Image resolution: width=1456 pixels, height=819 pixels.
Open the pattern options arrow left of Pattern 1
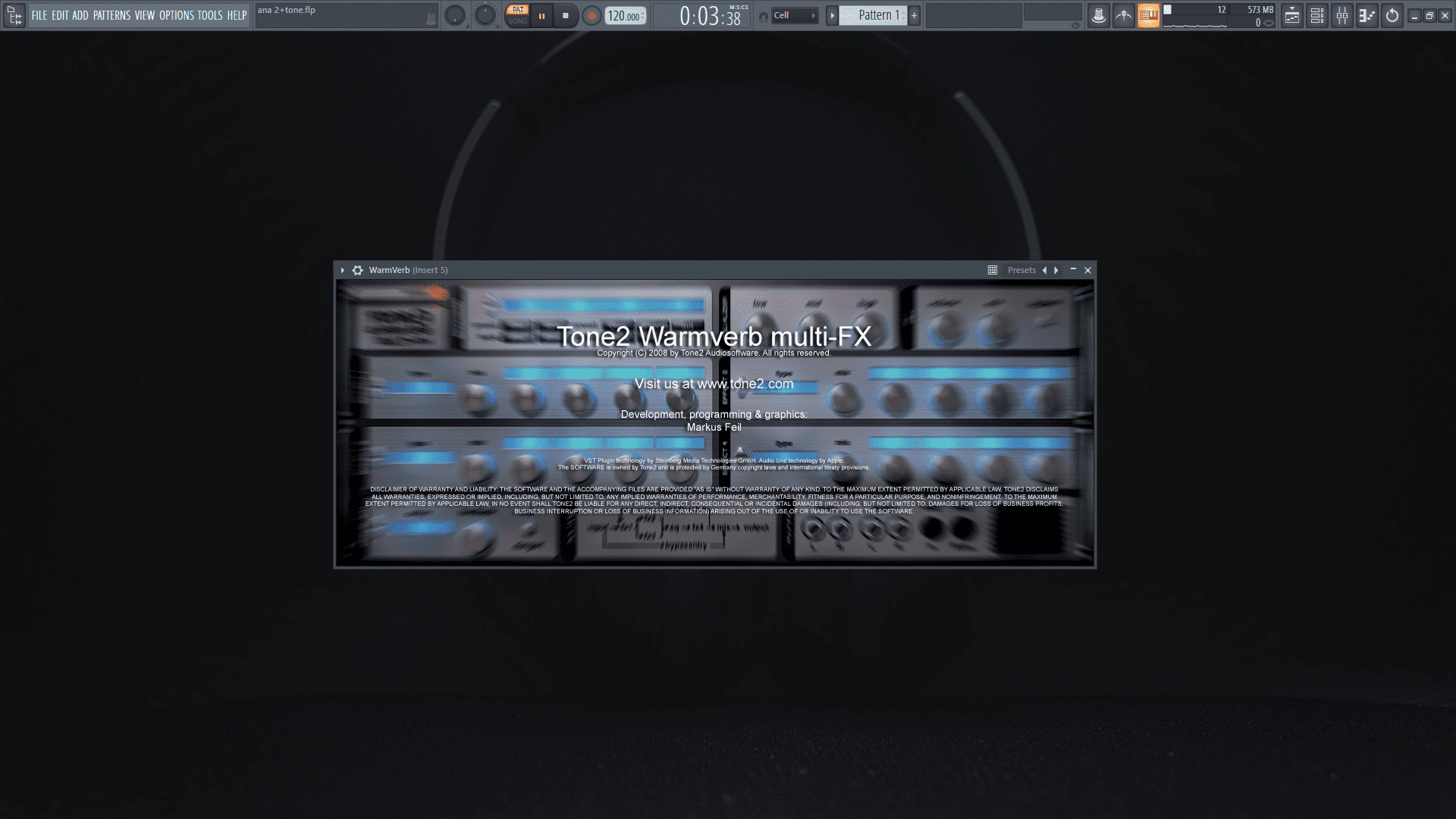point(832,15)
